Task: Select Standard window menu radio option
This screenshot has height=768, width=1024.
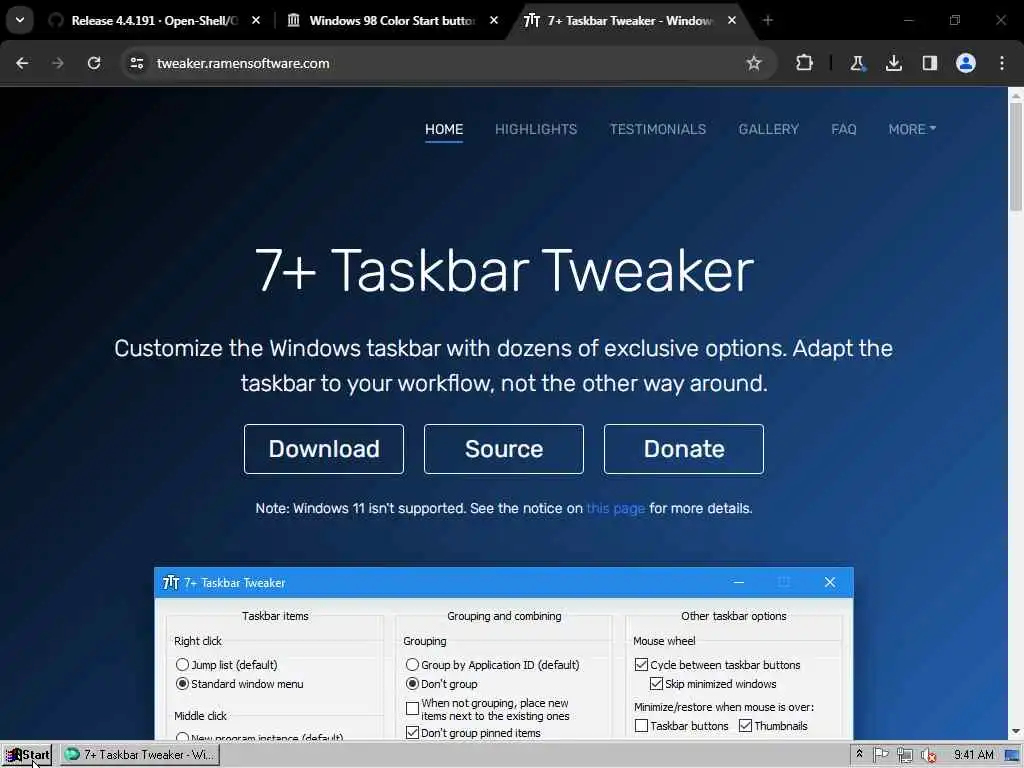Action: click(x=182, y=684)
